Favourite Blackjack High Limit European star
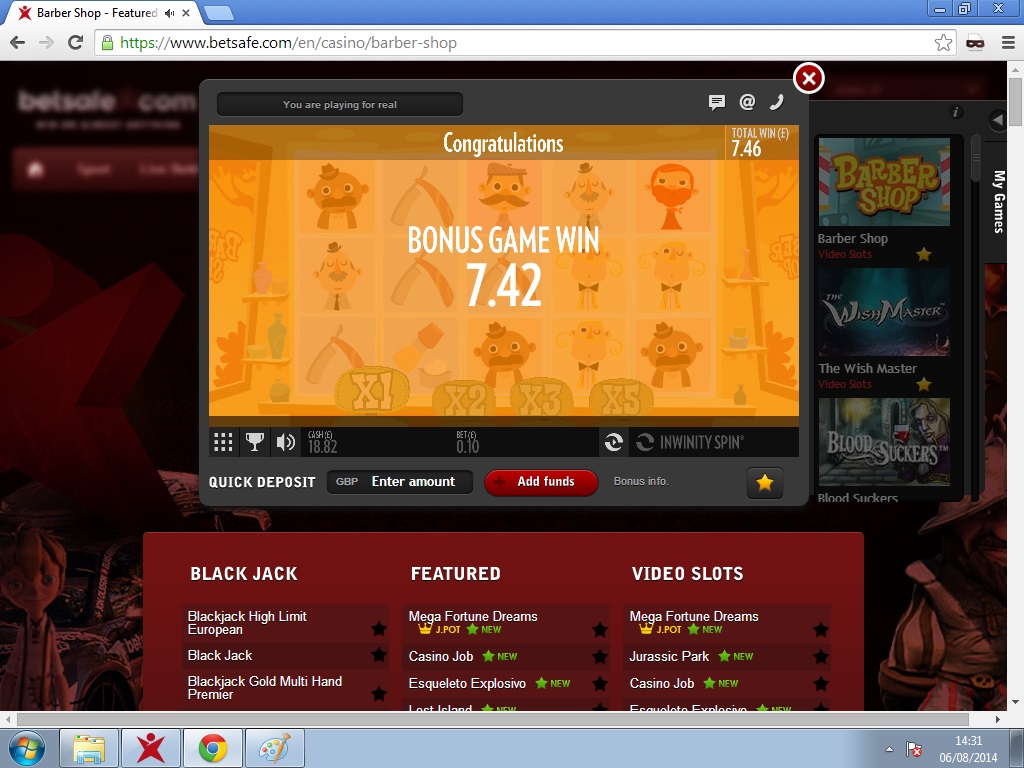The width and height of the screenshot is (1024, 768). 378,629
